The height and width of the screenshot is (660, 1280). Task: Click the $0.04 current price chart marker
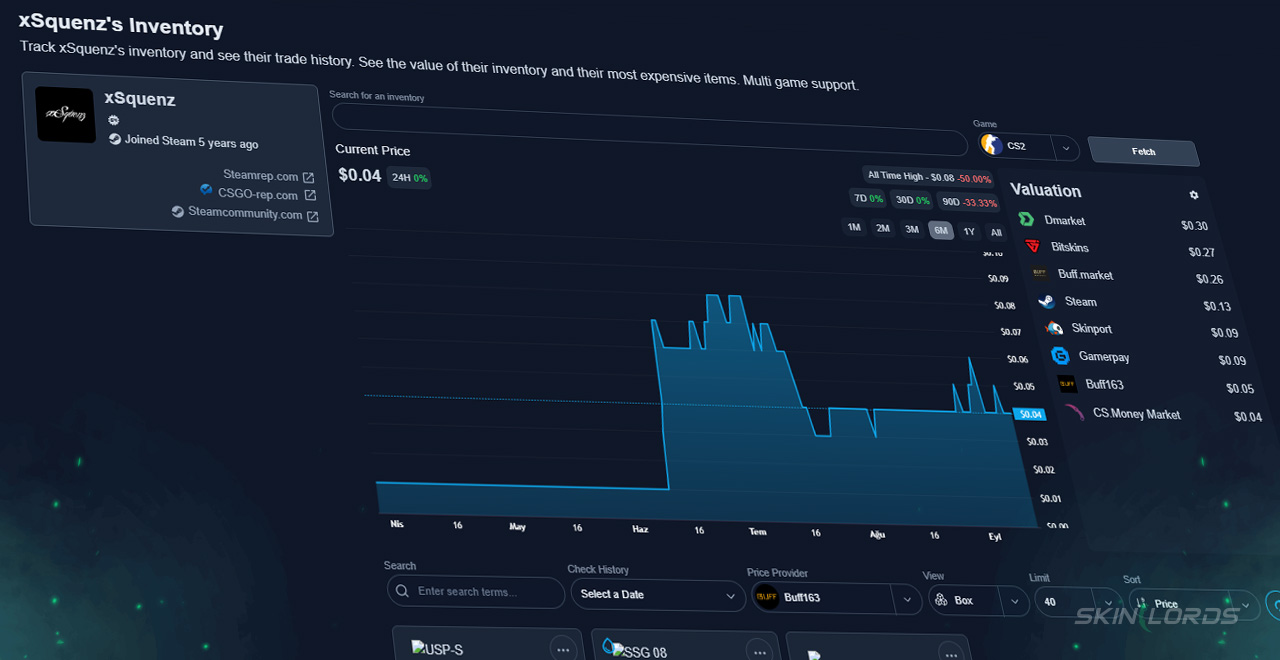pyautogui.click(x=1030, y=414)
